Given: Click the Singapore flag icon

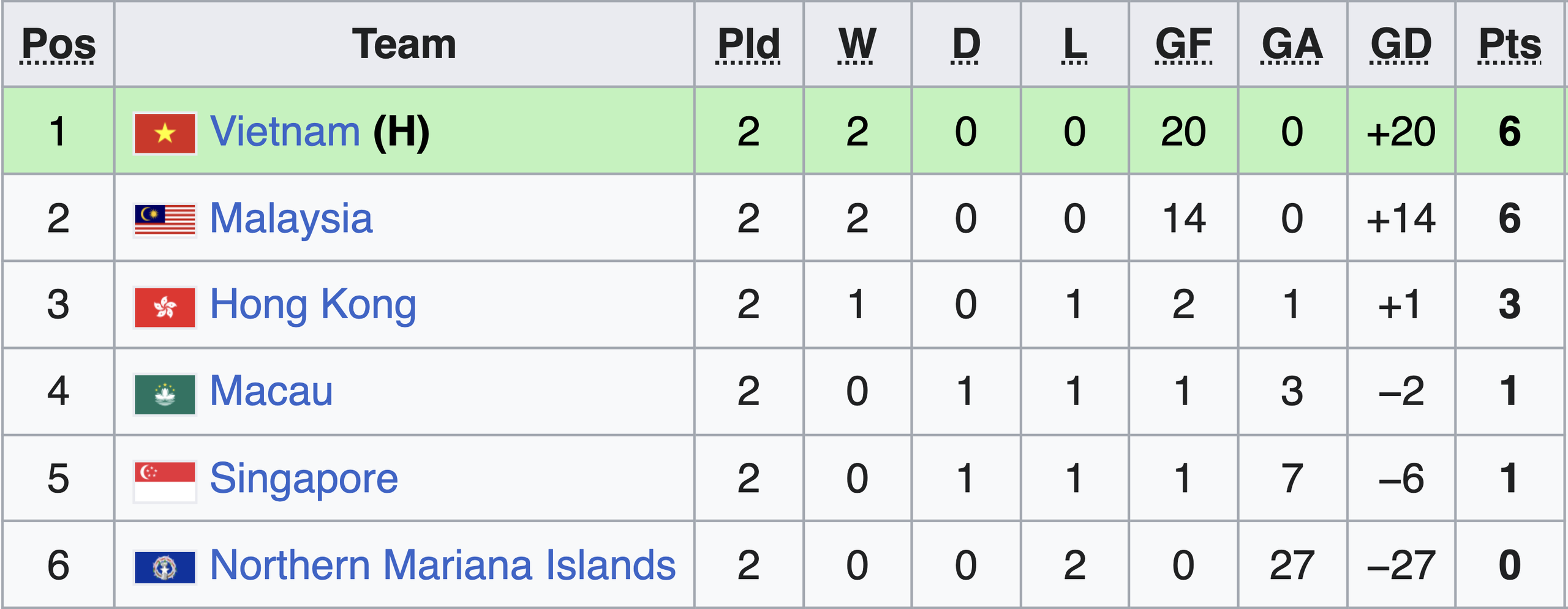Looking at the screenshot, I should 165,480.
